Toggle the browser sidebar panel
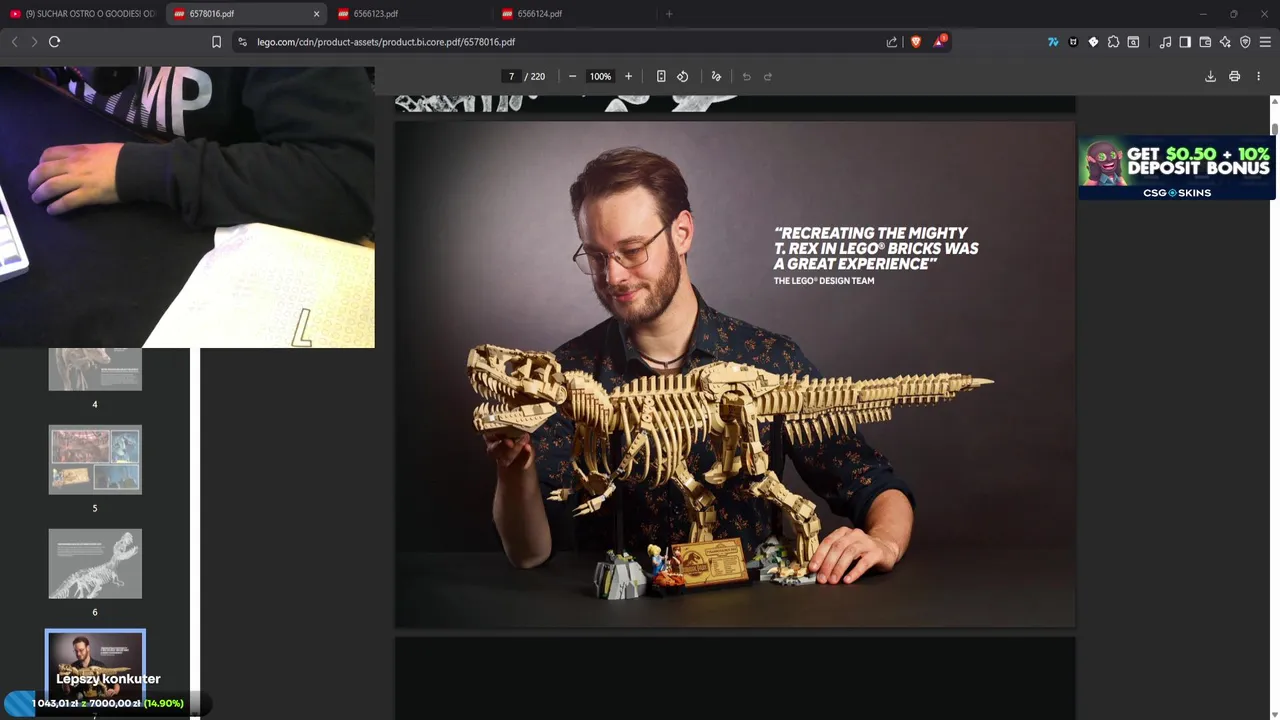Viewport: 1280px width, 720px height. (x=1185, y=42)
